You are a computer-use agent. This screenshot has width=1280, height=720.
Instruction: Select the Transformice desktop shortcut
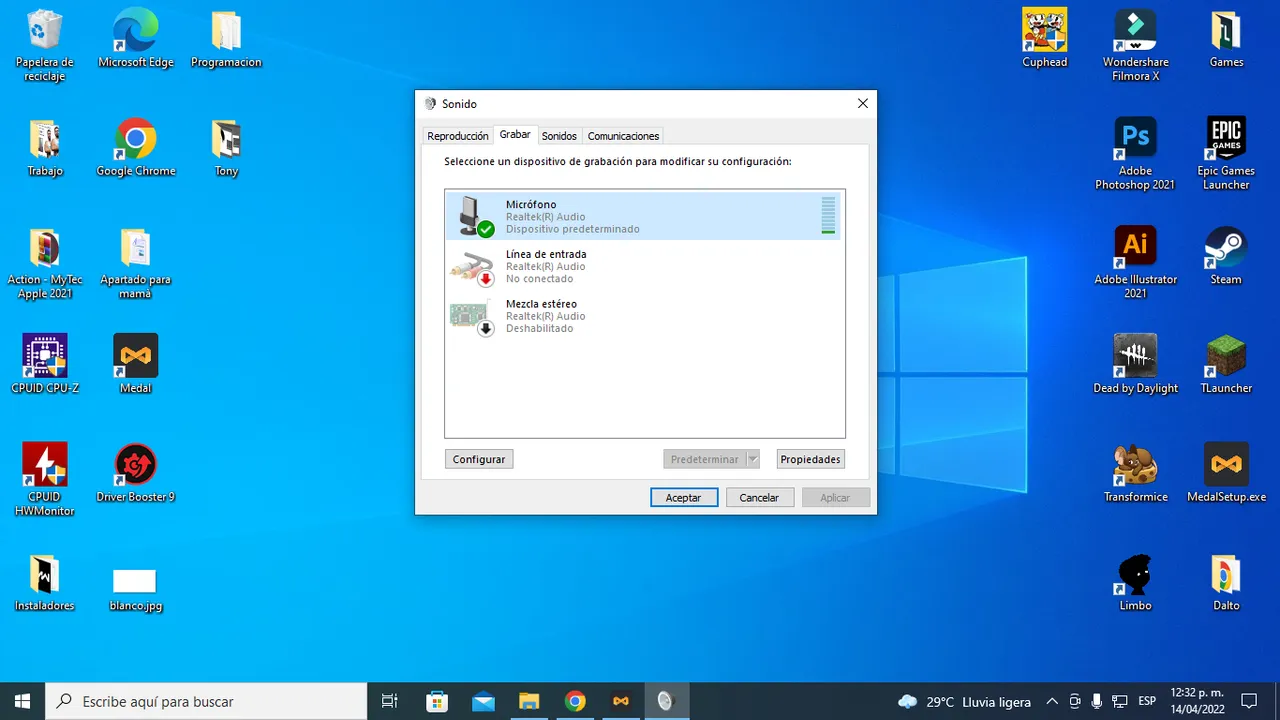pyautogui.click(x=1136, y=474)
